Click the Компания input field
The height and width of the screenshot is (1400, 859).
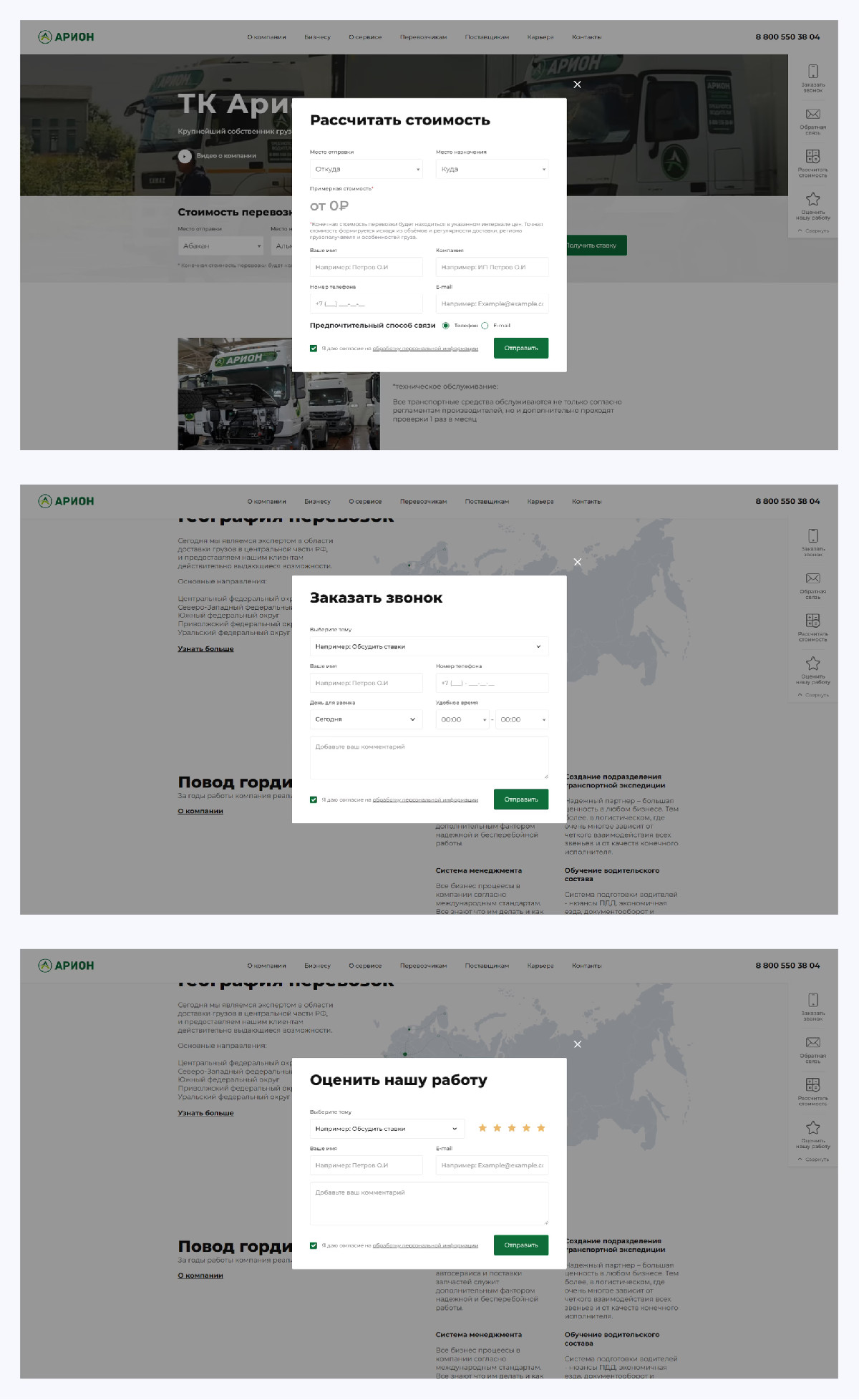(492, 267)
